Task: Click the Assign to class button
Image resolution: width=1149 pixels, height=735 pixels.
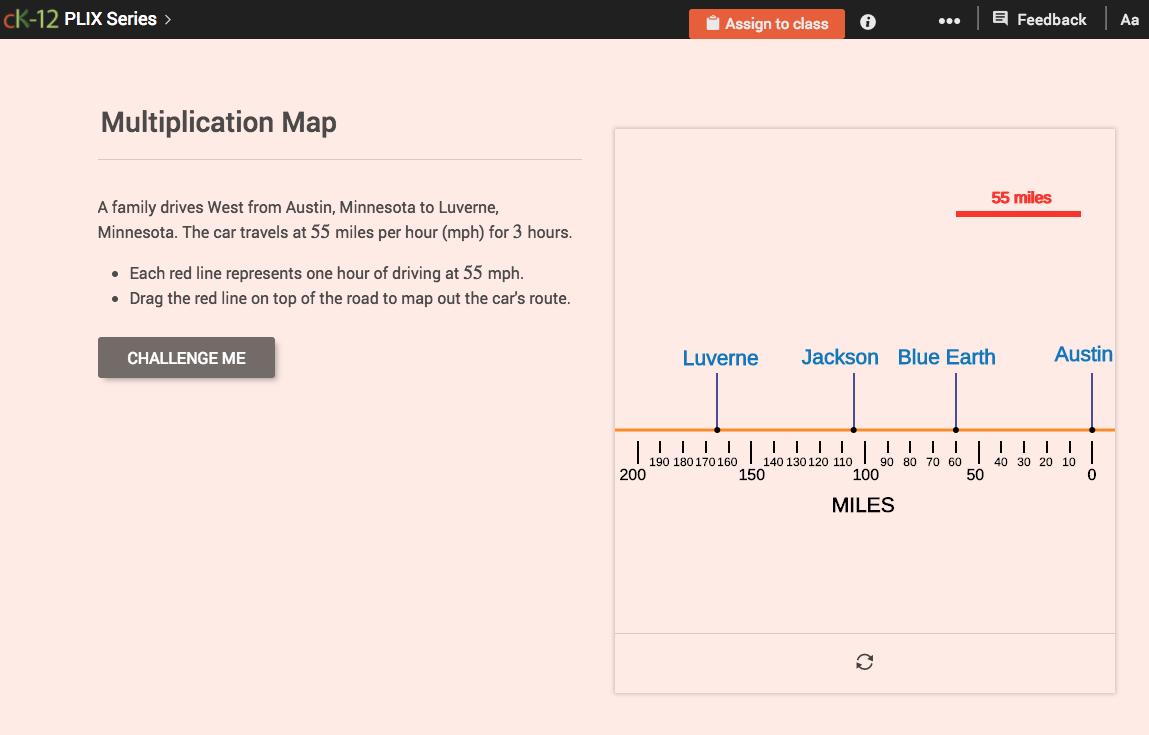Action: (x=766, y=23)
